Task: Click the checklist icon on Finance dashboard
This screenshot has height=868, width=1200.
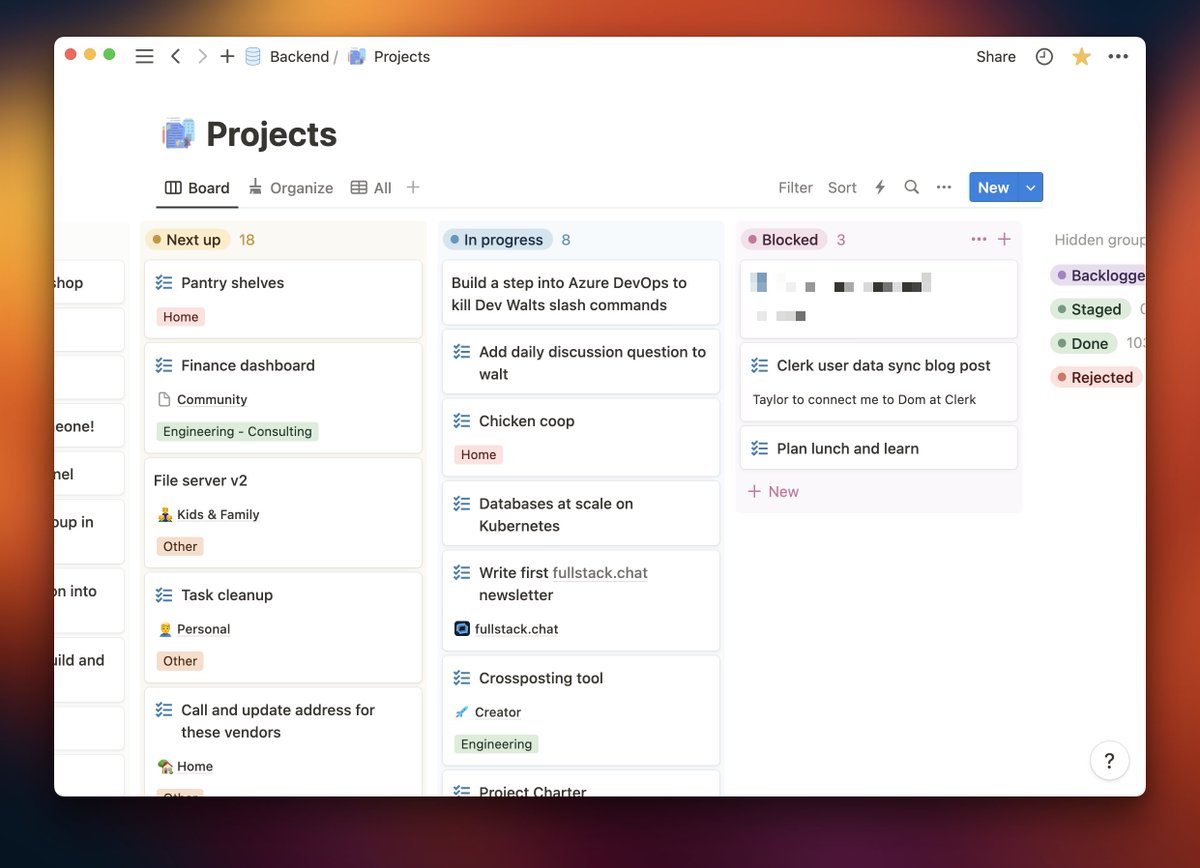Action: [x=164, y=366]
